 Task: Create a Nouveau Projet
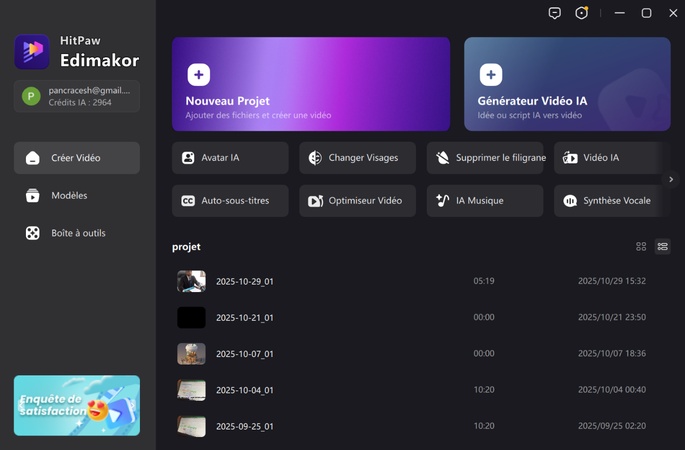[x=310, y=84]
